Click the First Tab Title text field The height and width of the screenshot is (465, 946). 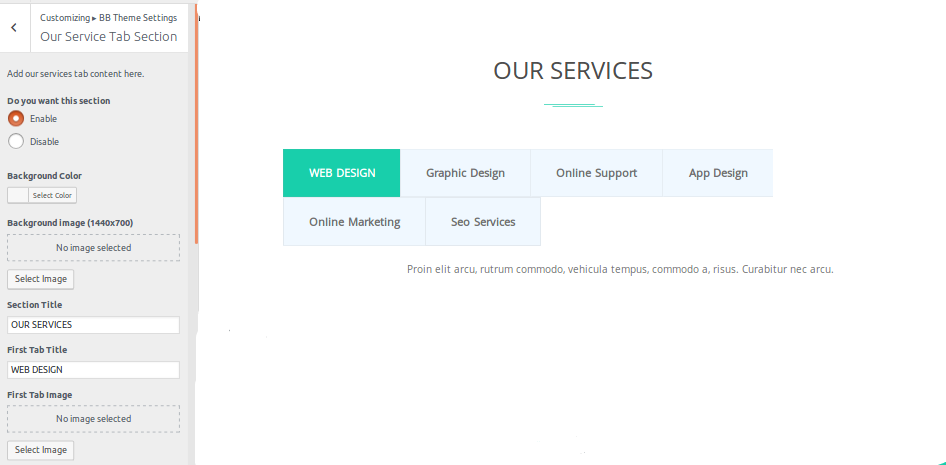pyautogui.click(x=93, y=370)
